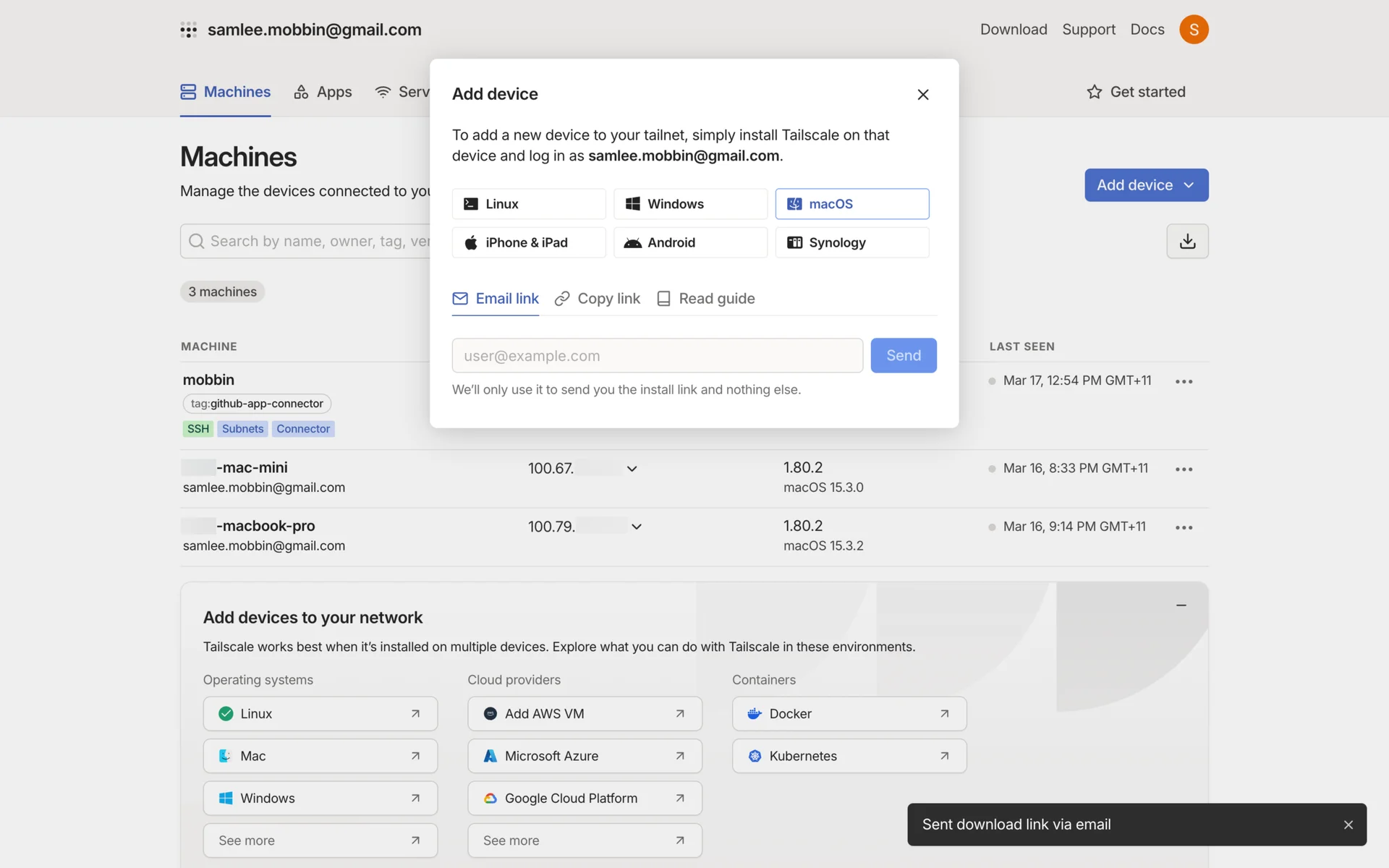This screenshot has width=1389, height=868.
Task: Click the download export icon button
Action: (1187, 241)
